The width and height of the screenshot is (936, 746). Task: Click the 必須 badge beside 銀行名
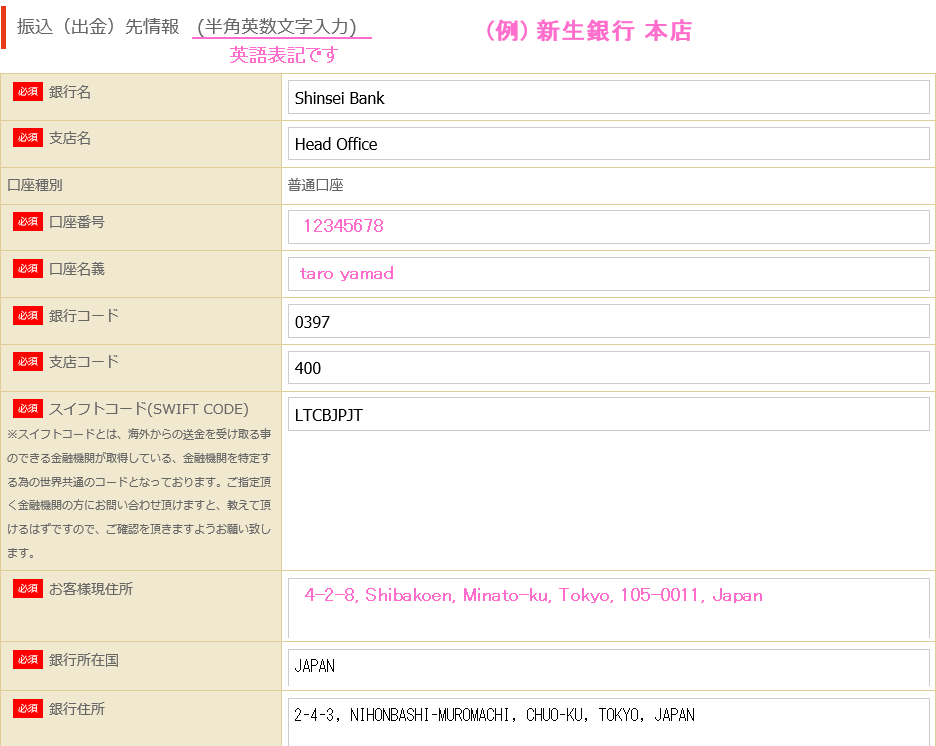pos(27,91)
